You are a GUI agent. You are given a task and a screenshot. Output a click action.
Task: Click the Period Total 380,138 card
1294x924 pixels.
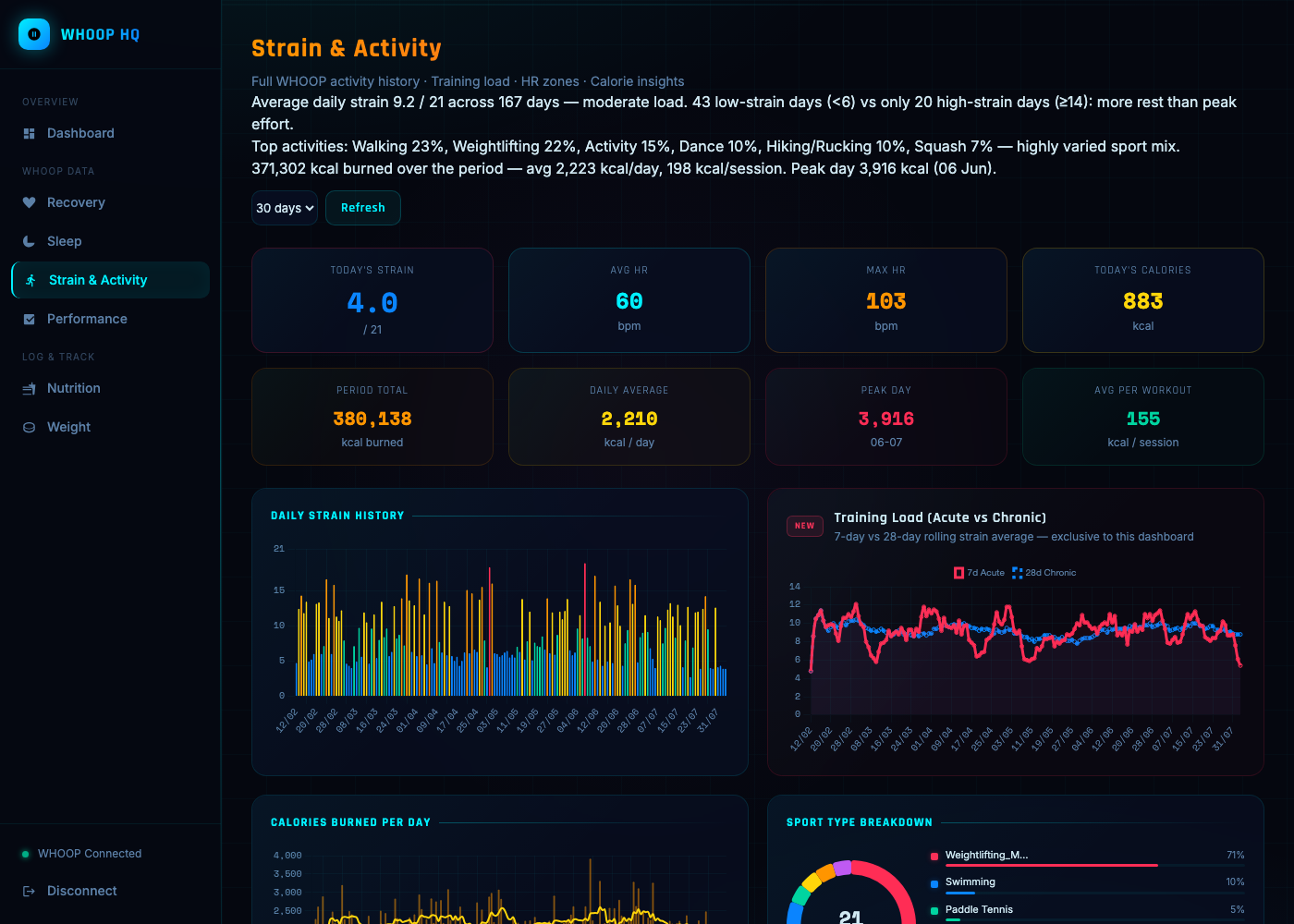[372, 417]
